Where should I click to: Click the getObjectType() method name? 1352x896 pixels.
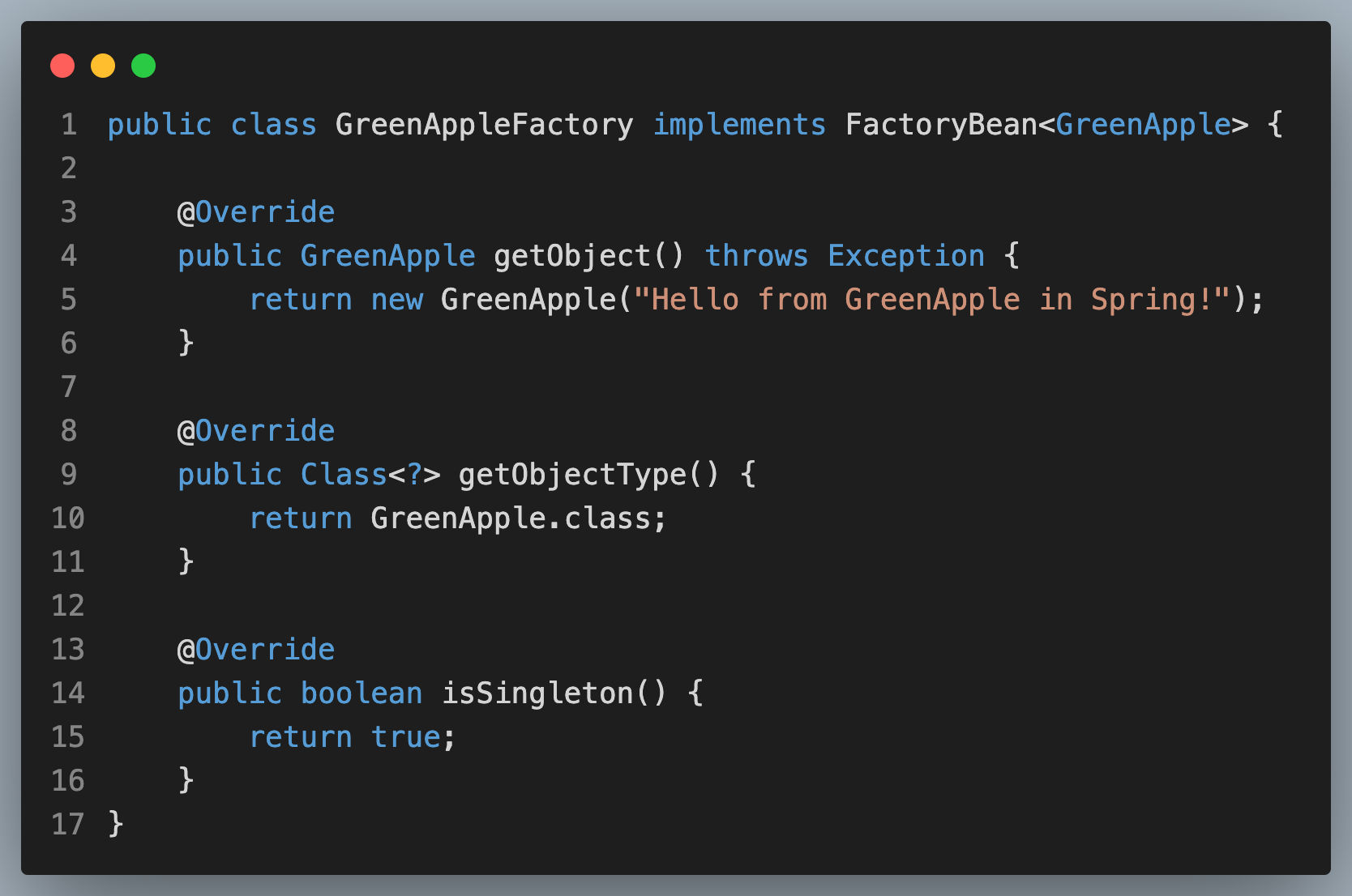589,475
